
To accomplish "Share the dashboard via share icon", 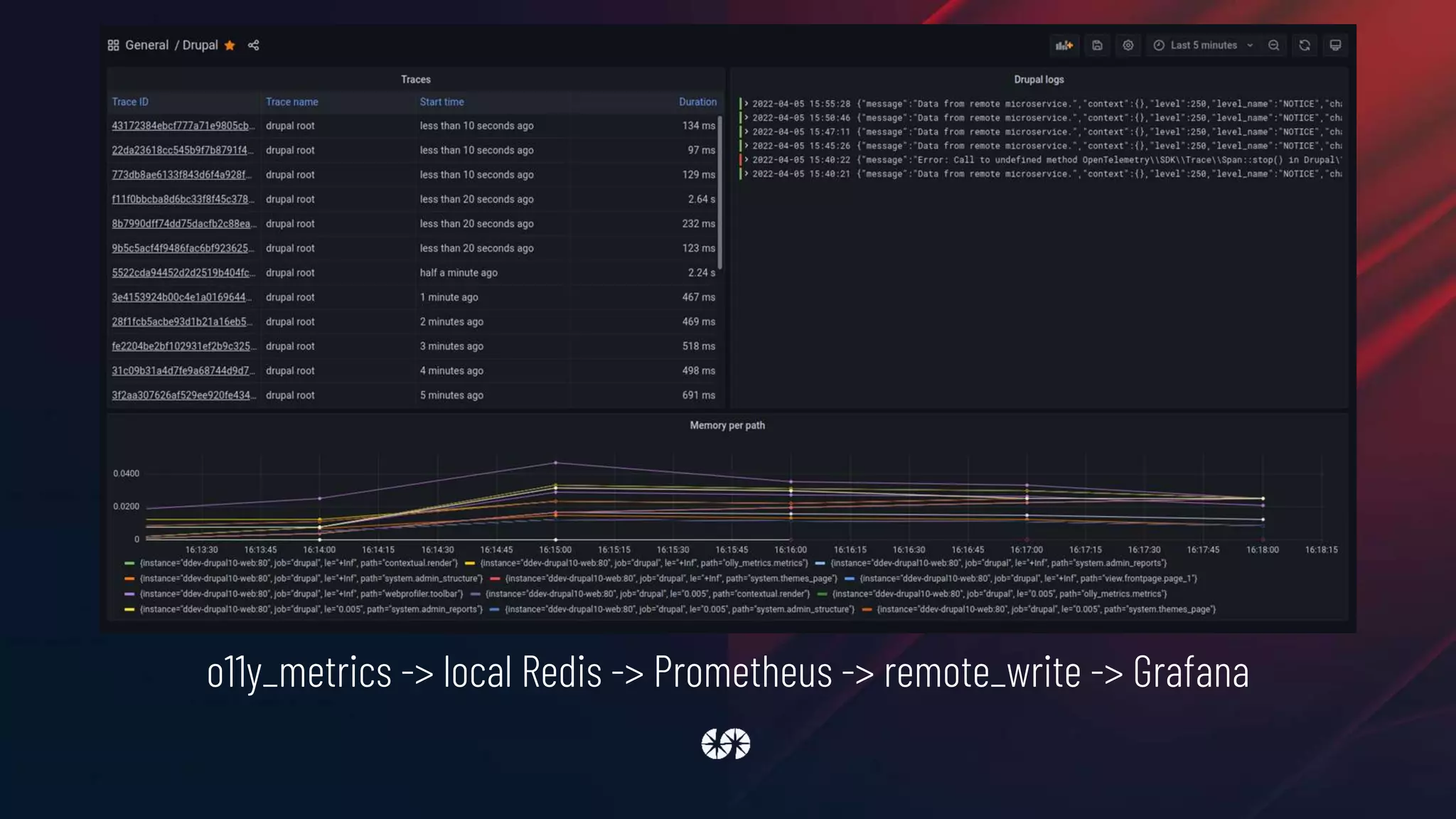I will click(254, 45).
